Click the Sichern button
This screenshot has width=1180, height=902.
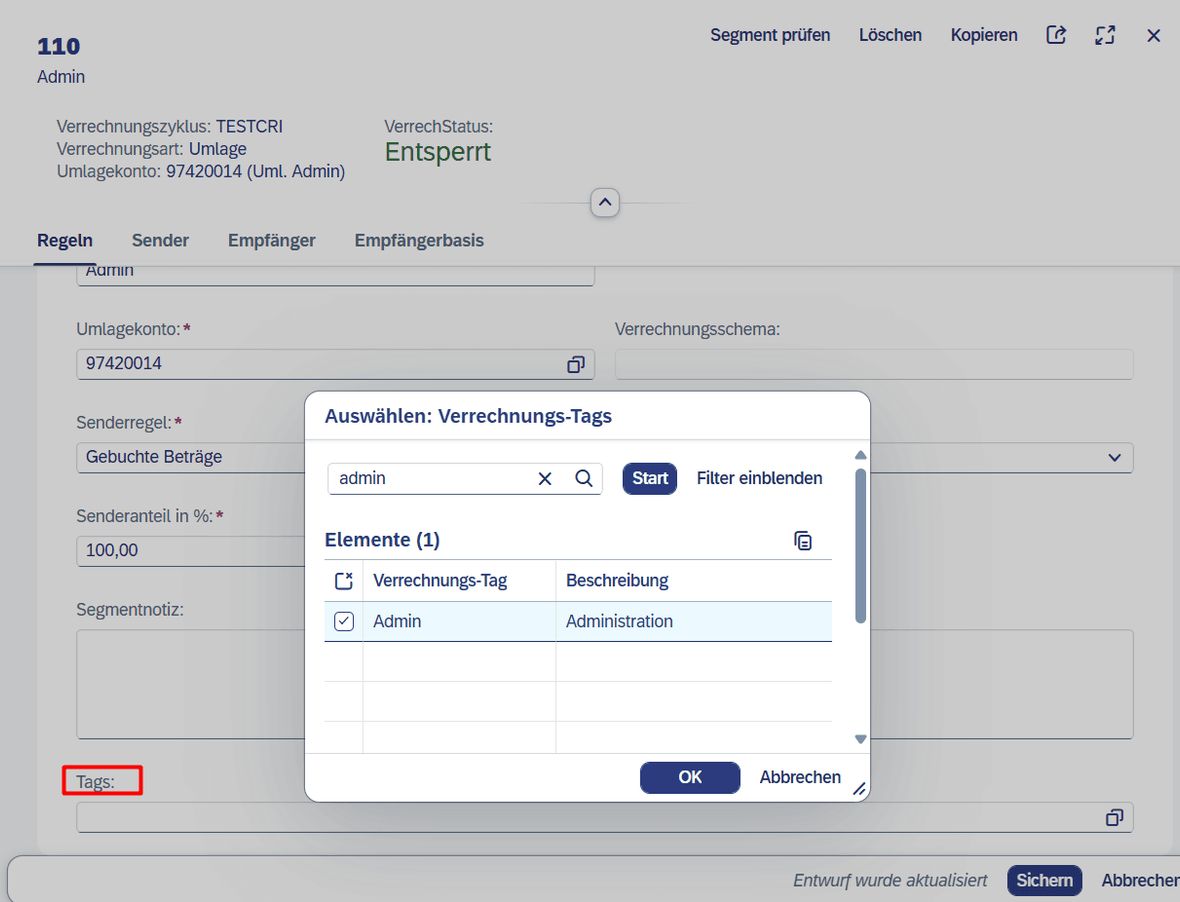1045,880
